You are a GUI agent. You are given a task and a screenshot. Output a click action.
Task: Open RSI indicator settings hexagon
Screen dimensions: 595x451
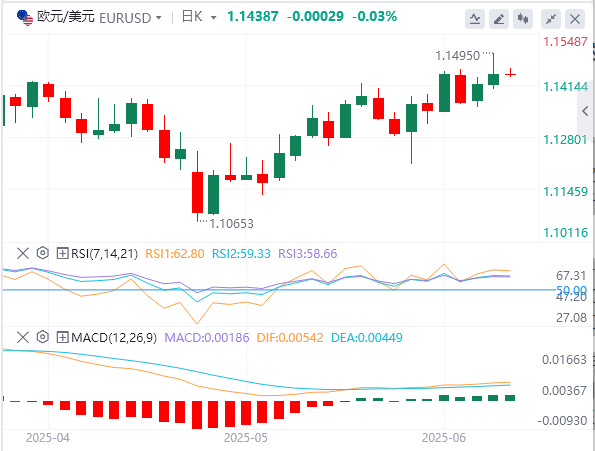coord(42,253)
